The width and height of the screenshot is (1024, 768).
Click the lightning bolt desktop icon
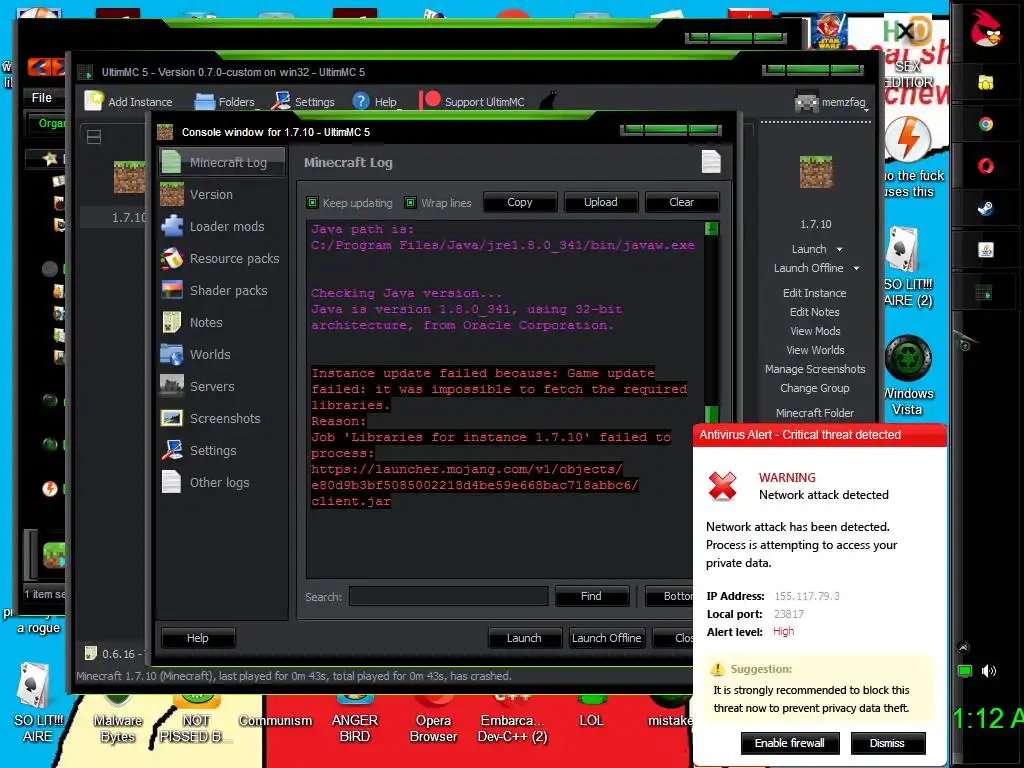coord(908,140)
